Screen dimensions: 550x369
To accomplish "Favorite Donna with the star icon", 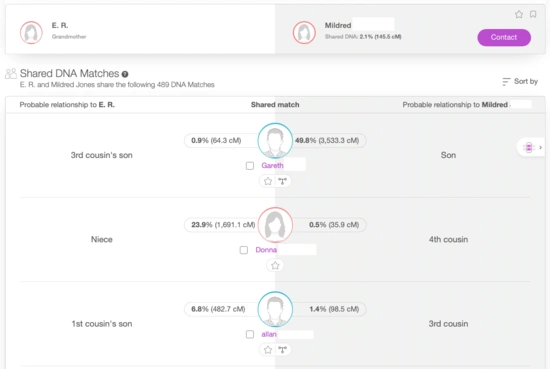I will point(275,266).
